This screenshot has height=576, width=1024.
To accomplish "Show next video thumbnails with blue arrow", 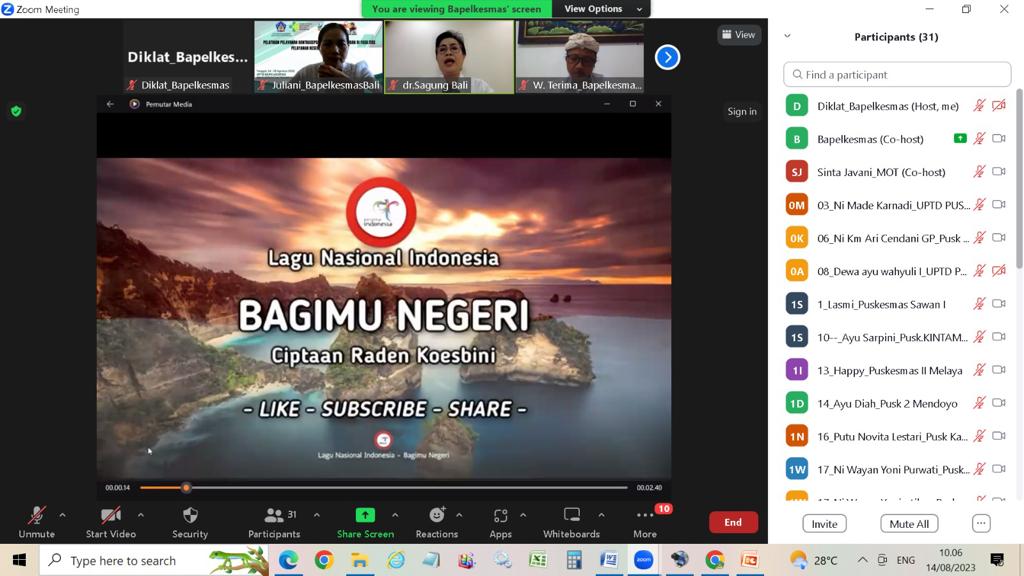I will (667, 57).
